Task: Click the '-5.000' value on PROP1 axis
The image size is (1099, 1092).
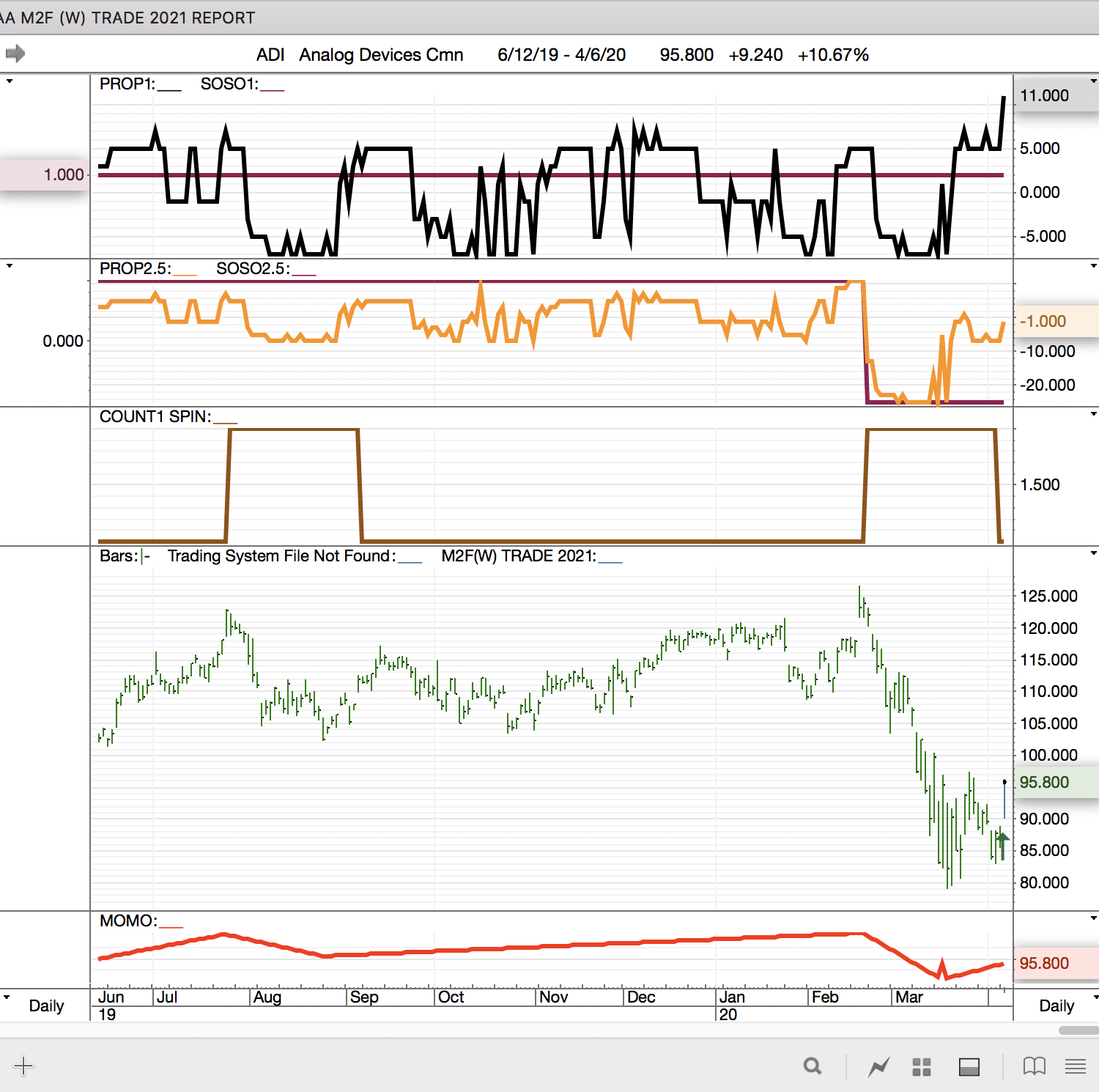Action: 1043,236
